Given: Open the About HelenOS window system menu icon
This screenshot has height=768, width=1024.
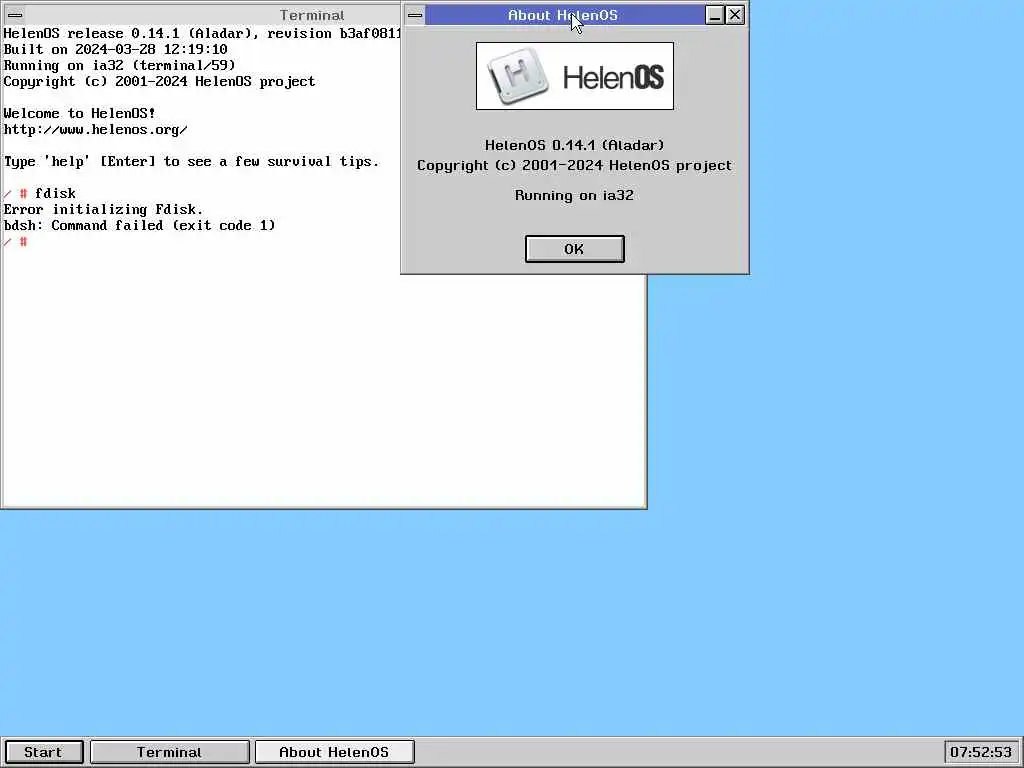Looking at the screenshot, I should click(x=415, y=15).
